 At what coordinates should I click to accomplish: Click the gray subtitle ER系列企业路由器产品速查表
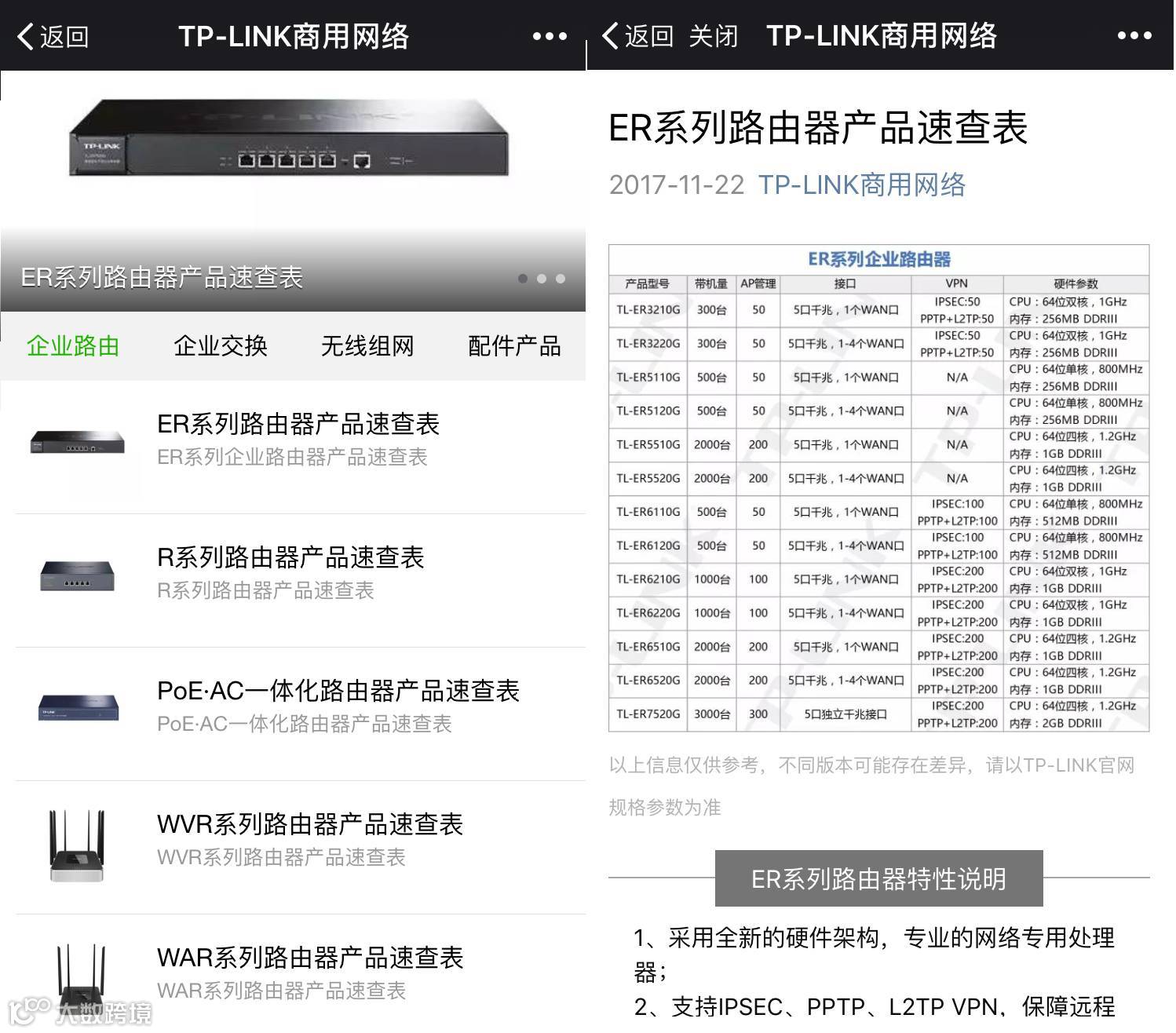coord(293,458)
